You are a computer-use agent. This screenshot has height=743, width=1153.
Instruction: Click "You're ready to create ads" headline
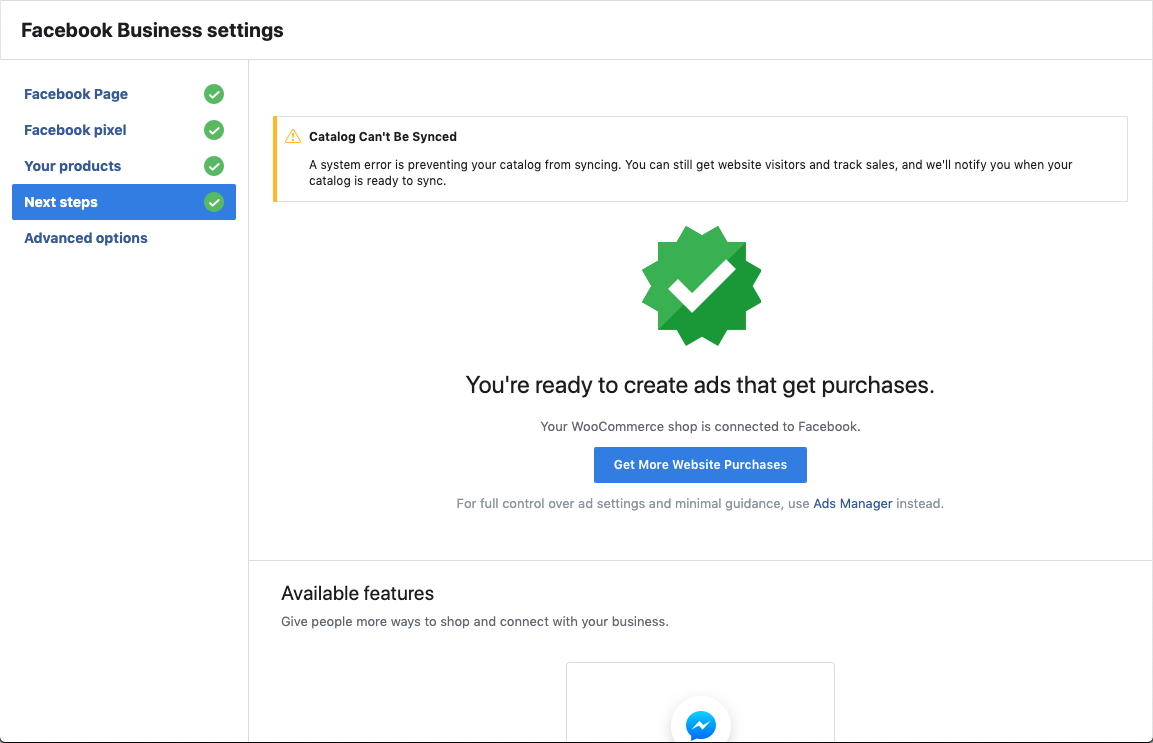700,385
